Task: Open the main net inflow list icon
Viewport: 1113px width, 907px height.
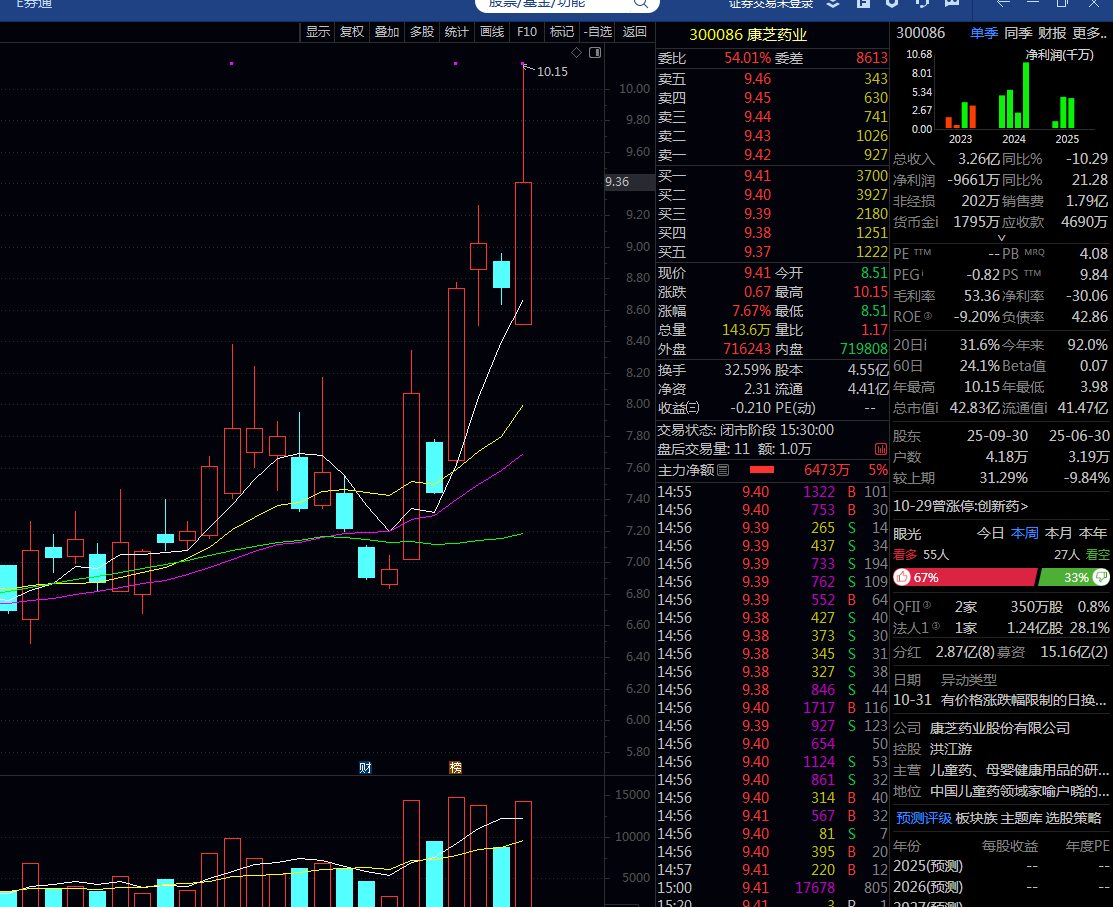Action: tap(723, 470)
